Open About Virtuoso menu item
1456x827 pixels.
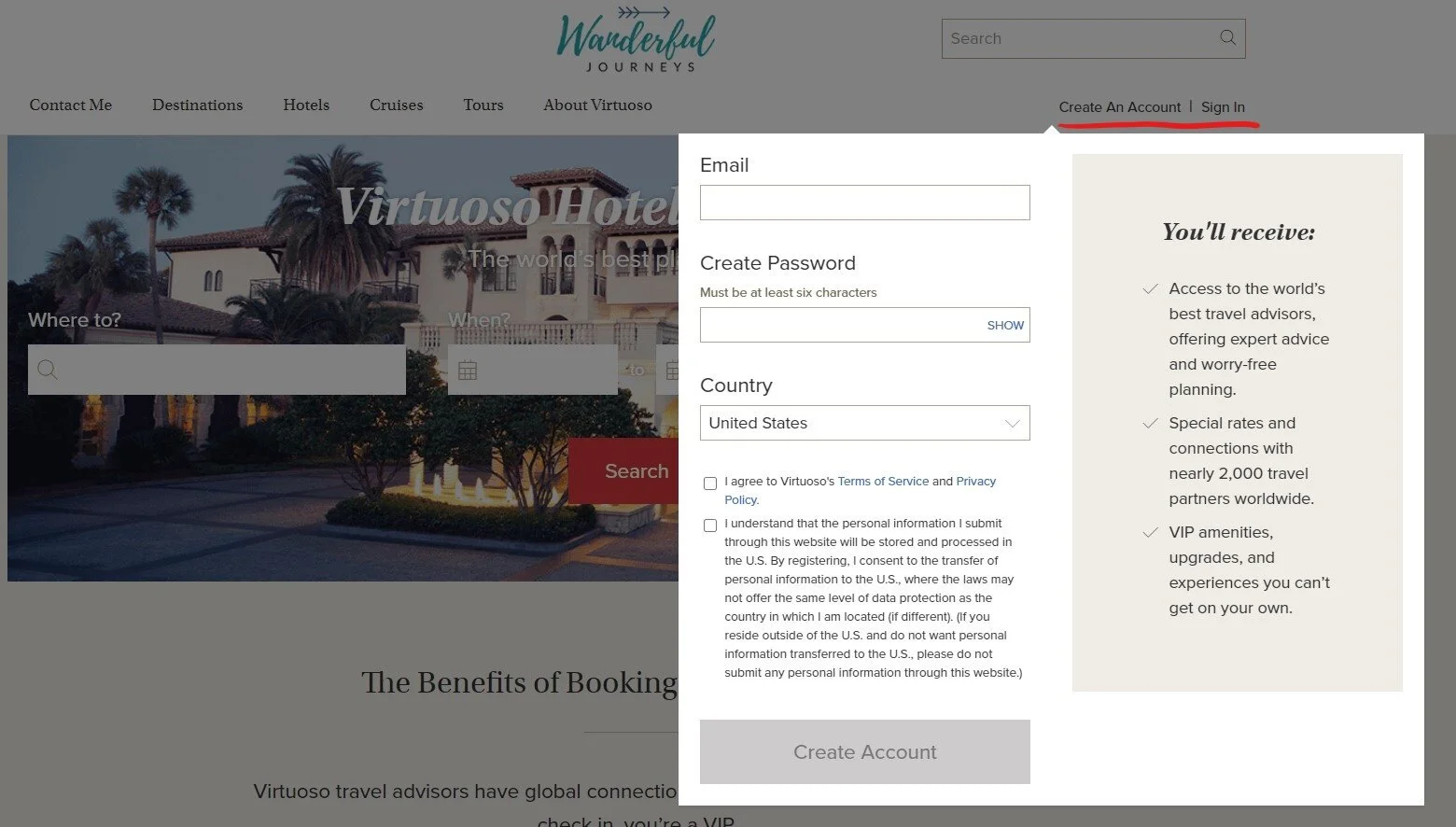[597, 105]
